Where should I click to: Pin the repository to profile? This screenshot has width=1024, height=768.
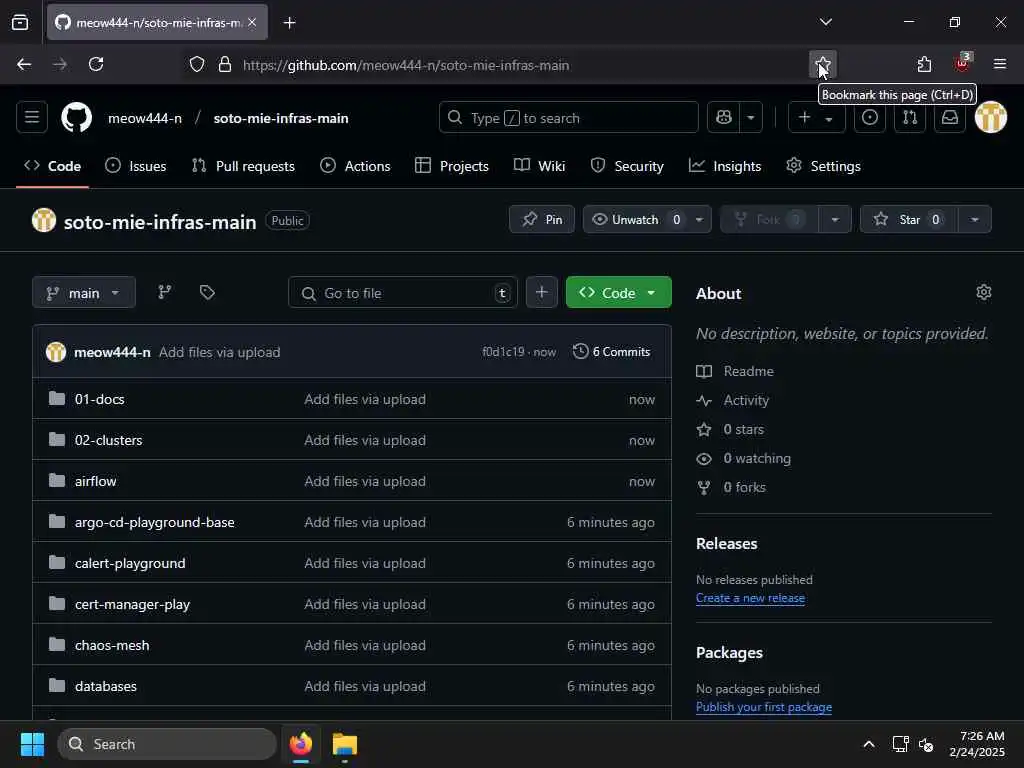click(542, 219)
